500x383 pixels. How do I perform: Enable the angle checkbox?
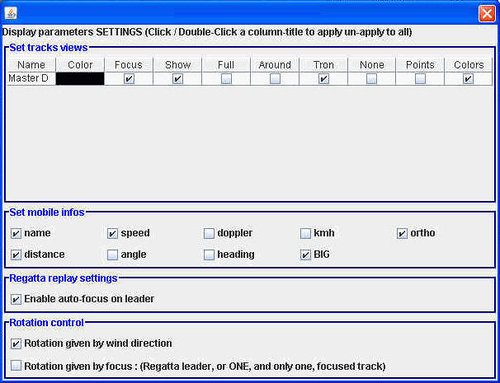(113, 255)
